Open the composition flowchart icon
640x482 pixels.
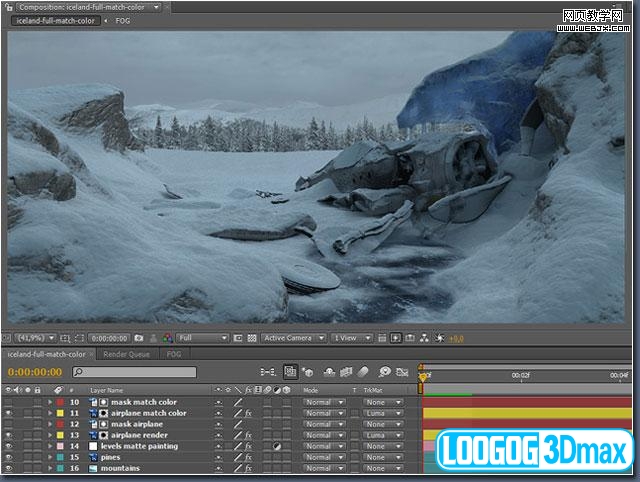(x=424, y=338)
